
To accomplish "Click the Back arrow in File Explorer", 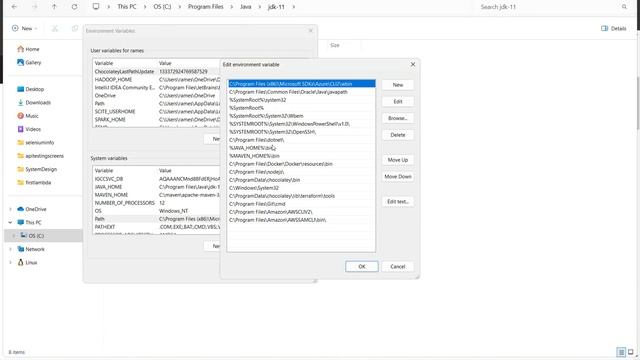I will pyautogui.click(x=14, y=7).
